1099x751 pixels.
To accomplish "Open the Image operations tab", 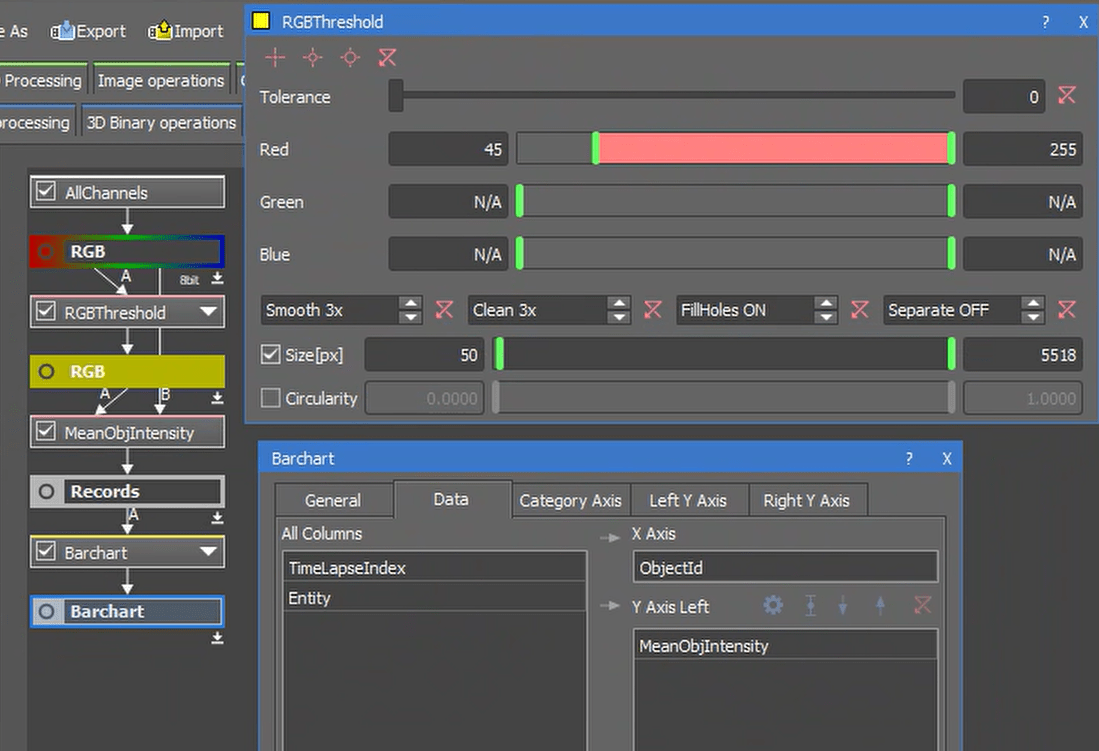I will (x=161, y=79).
